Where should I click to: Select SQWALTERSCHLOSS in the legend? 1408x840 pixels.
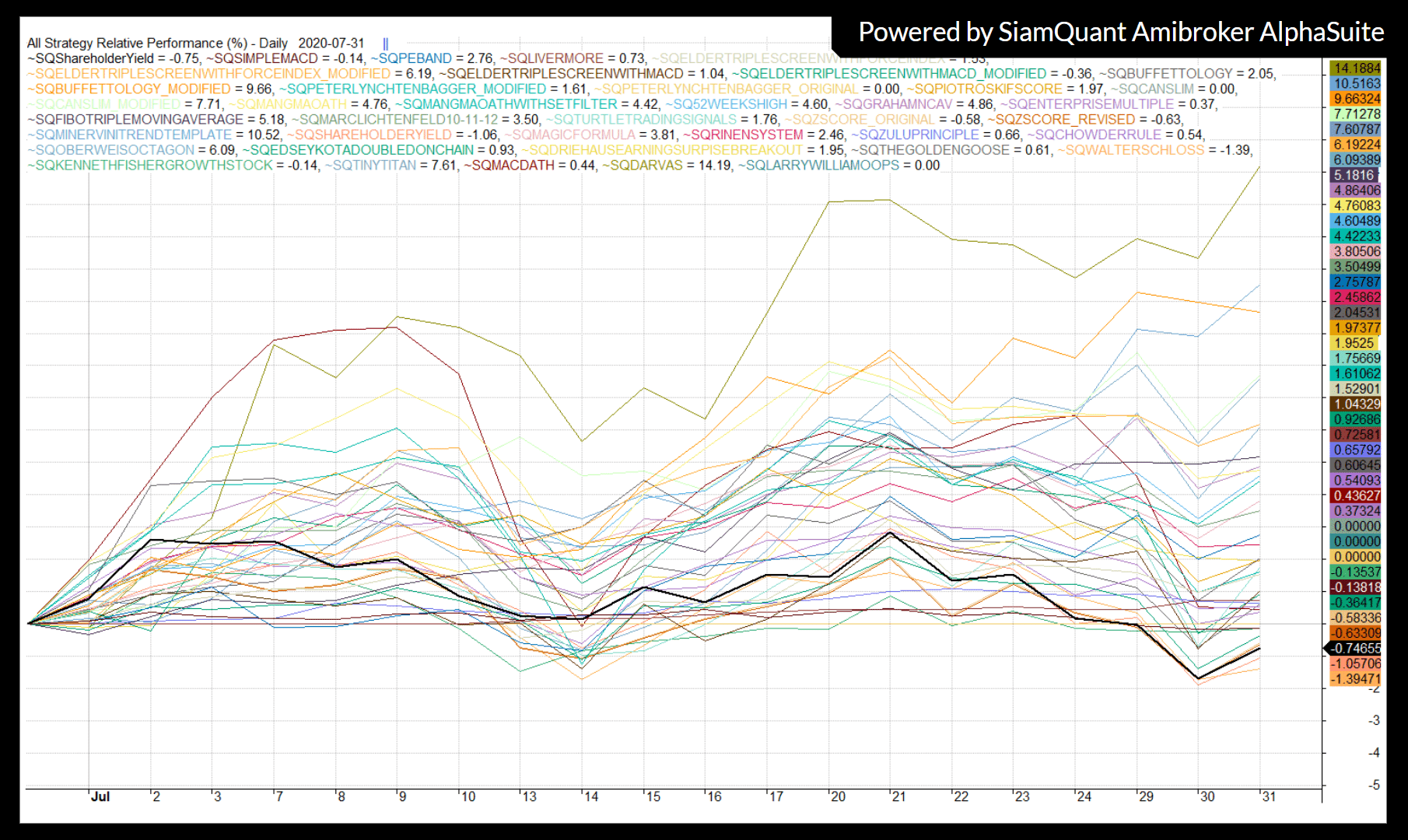1133,150
